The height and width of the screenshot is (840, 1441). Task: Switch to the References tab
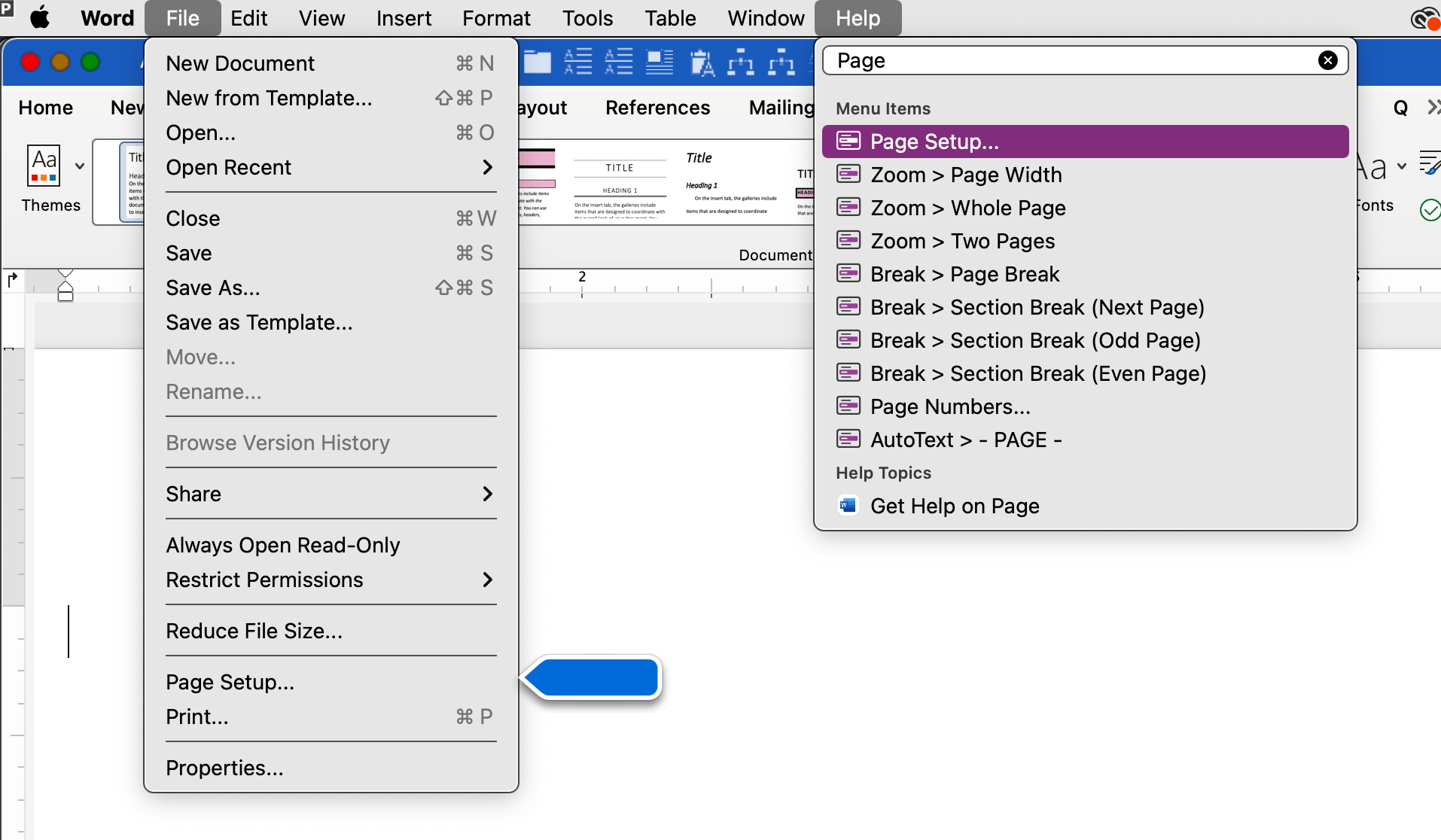657,108
